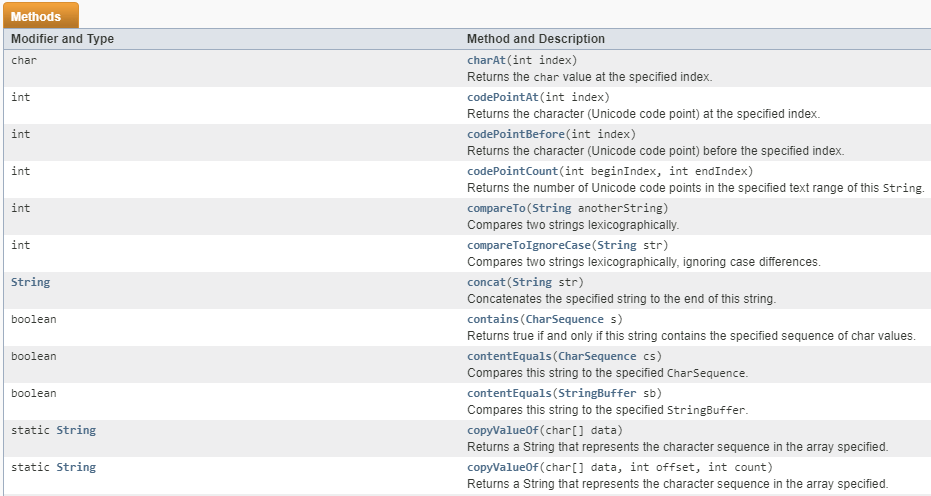Select the Methods tab

tap(40, 16)
